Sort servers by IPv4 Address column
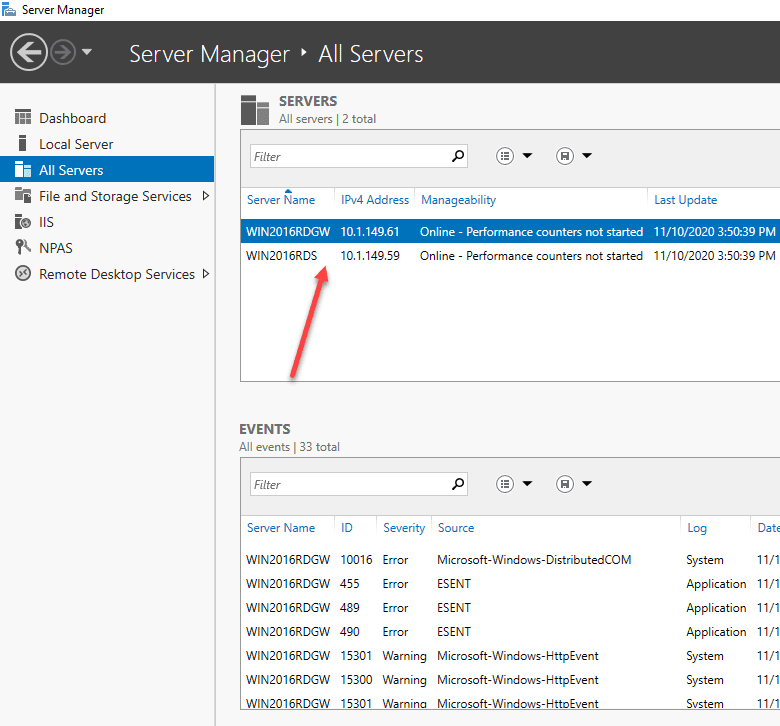 pyautogui.click(x=375, y=200)
